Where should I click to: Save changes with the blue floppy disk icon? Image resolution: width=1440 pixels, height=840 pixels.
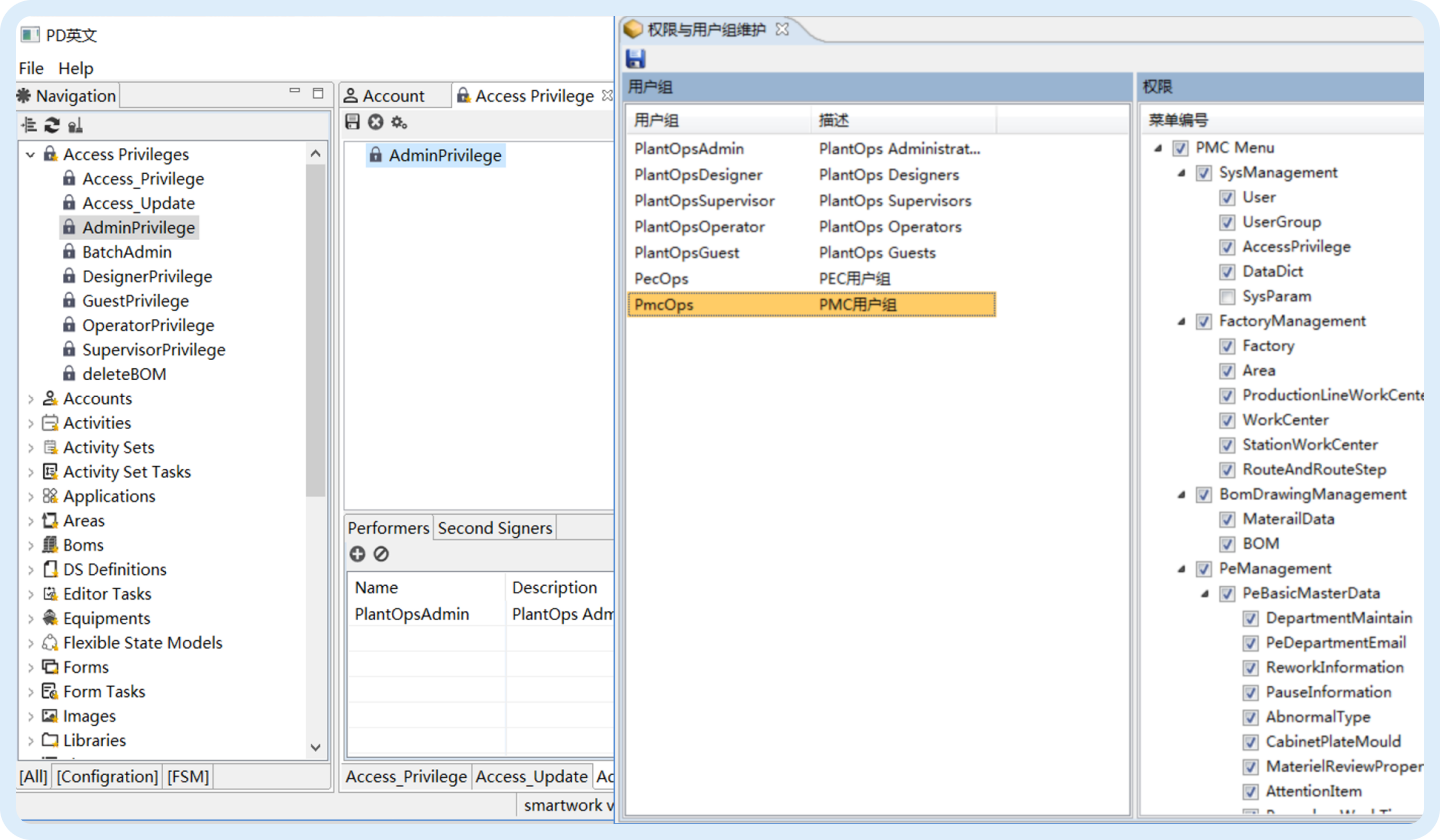tap(635, 59)
